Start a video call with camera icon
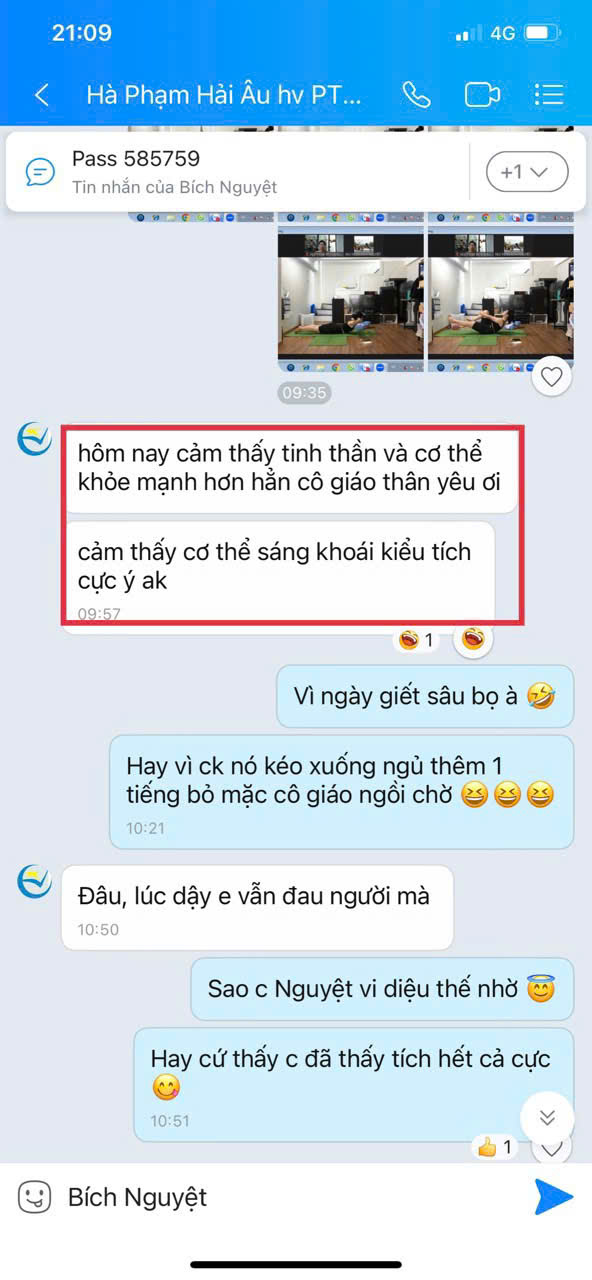The image size is (592, 1280). (x=482, y=95)
